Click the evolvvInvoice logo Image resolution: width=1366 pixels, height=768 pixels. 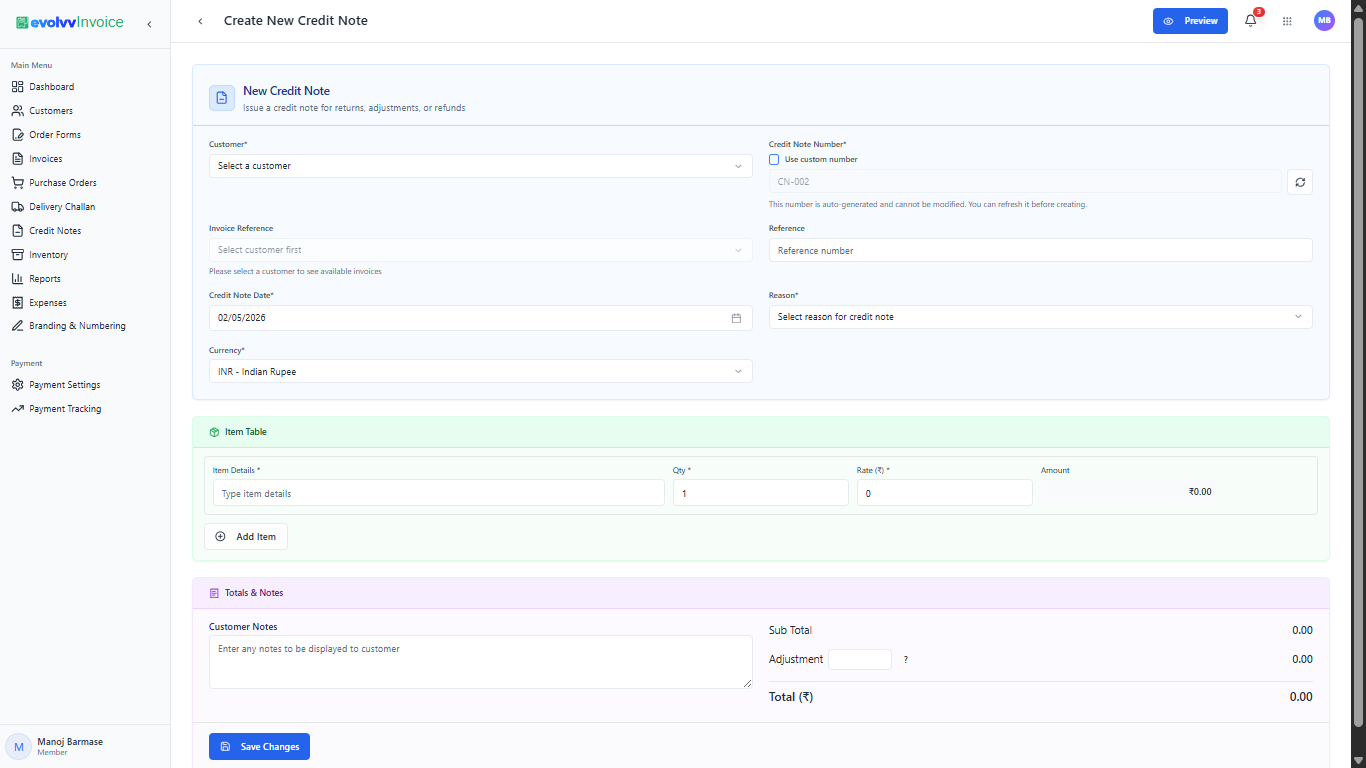click(69, 22)
